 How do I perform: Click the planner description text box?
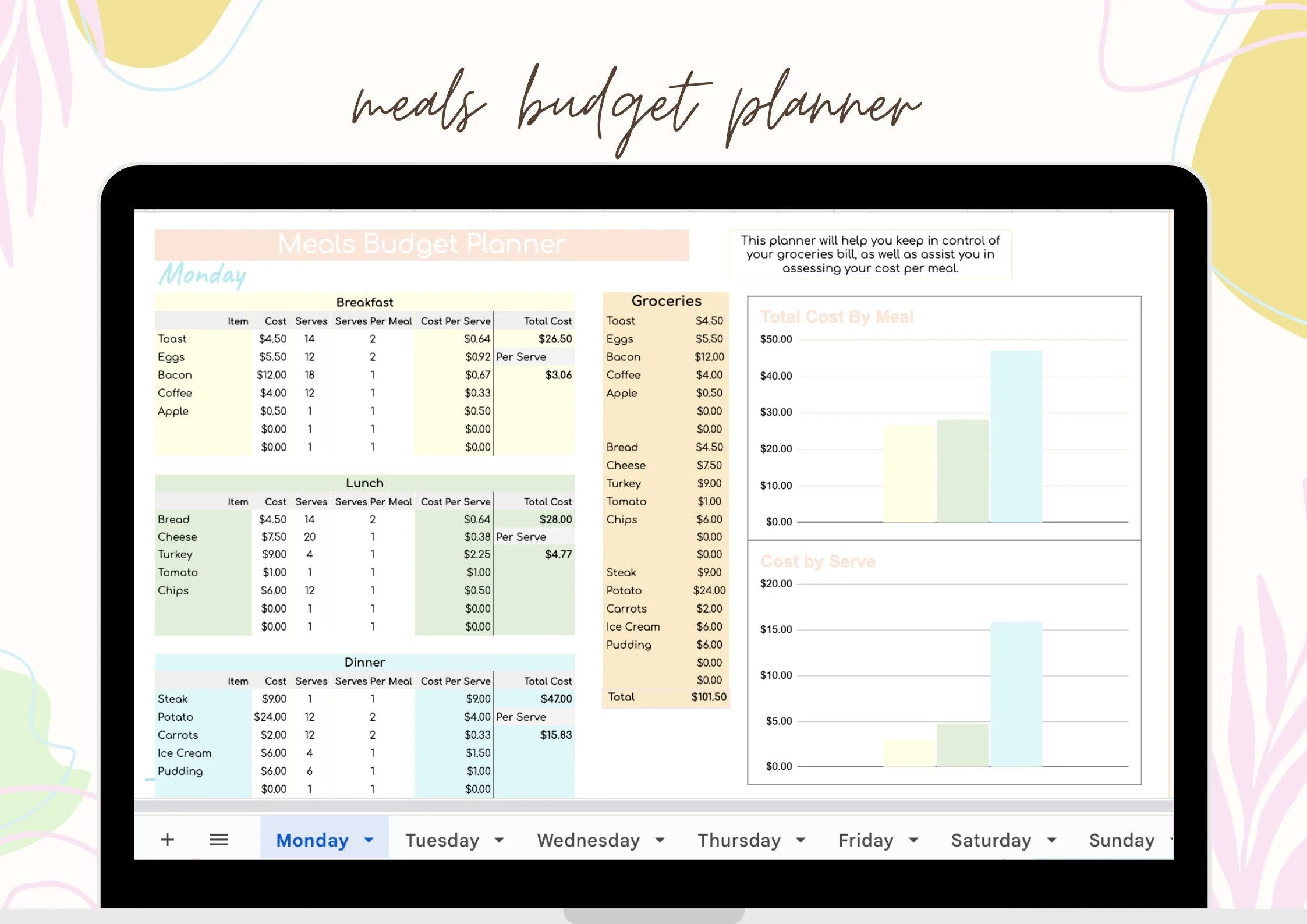(870, 254)
